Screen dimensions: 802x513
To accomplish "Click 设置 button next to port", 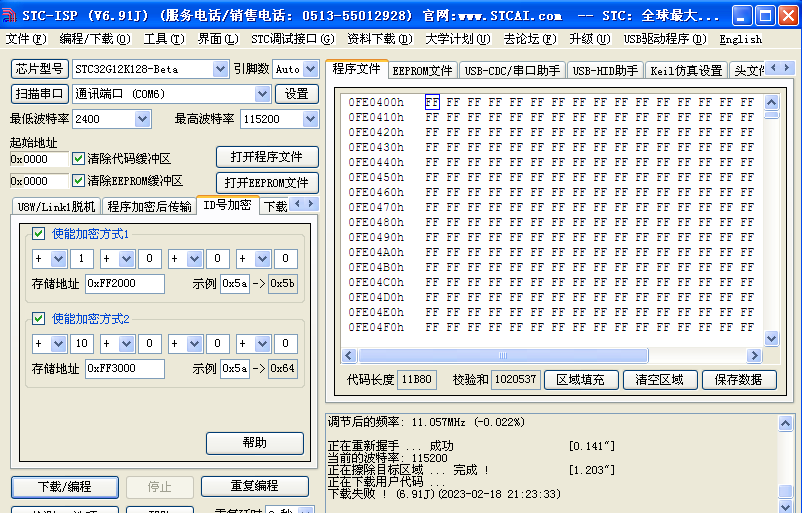I will tap(297, 94).
